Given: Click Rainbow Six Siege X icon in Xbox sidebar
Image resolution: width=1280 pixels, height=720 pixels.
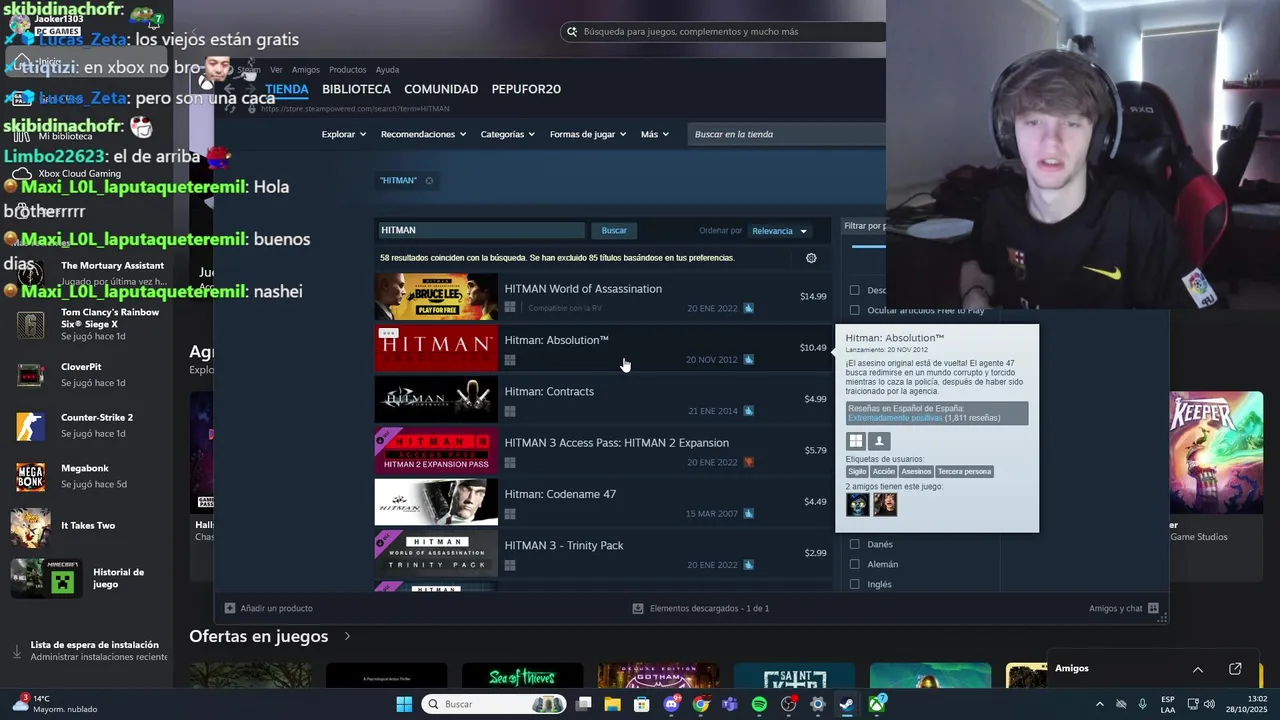Looking at the screenshot, I should pyautogui.click(x=31, y=324).
